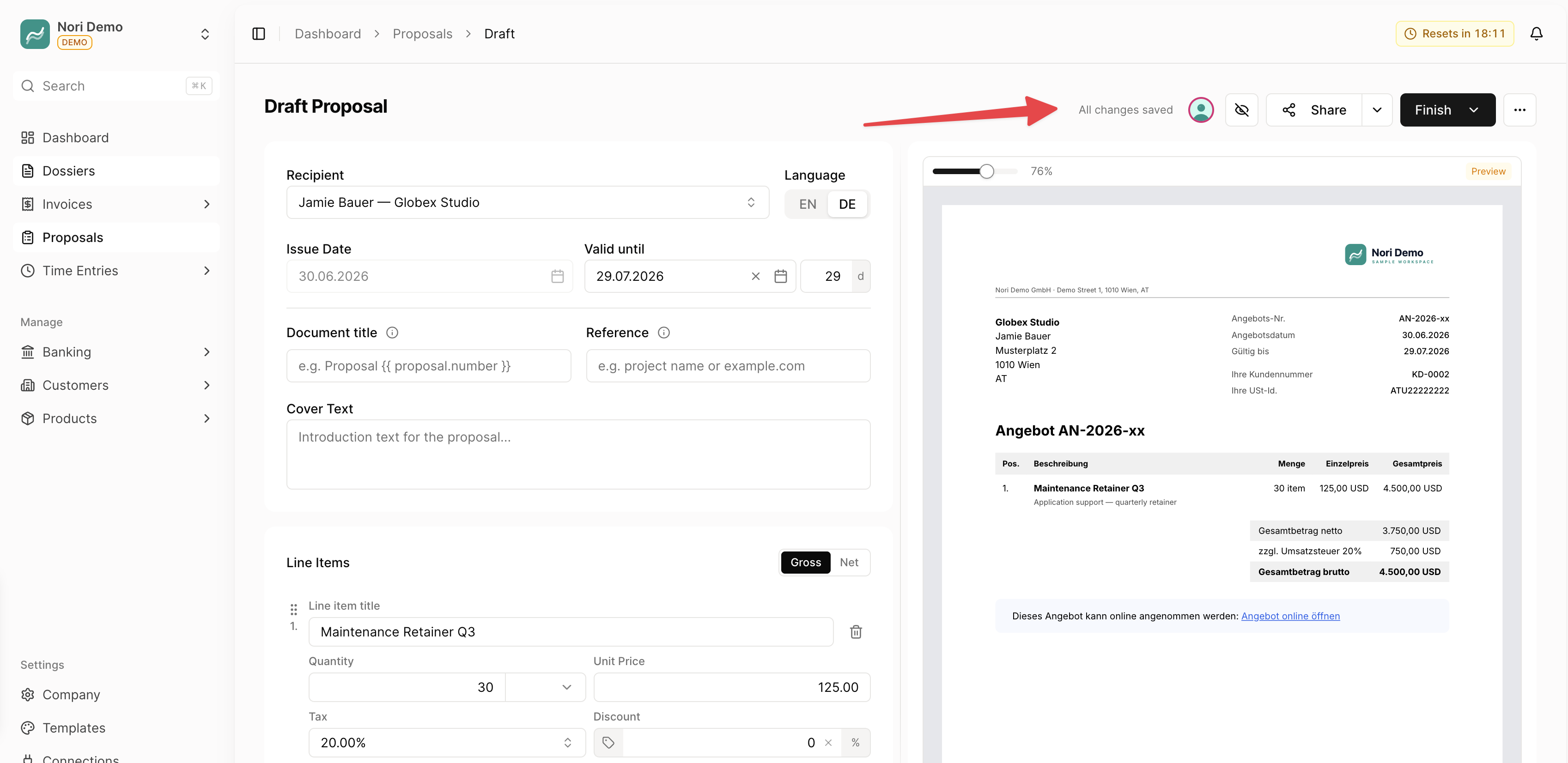Switch language to EN
The height and width of the screenshot is (763, 1568).
(x=808, y=204)
